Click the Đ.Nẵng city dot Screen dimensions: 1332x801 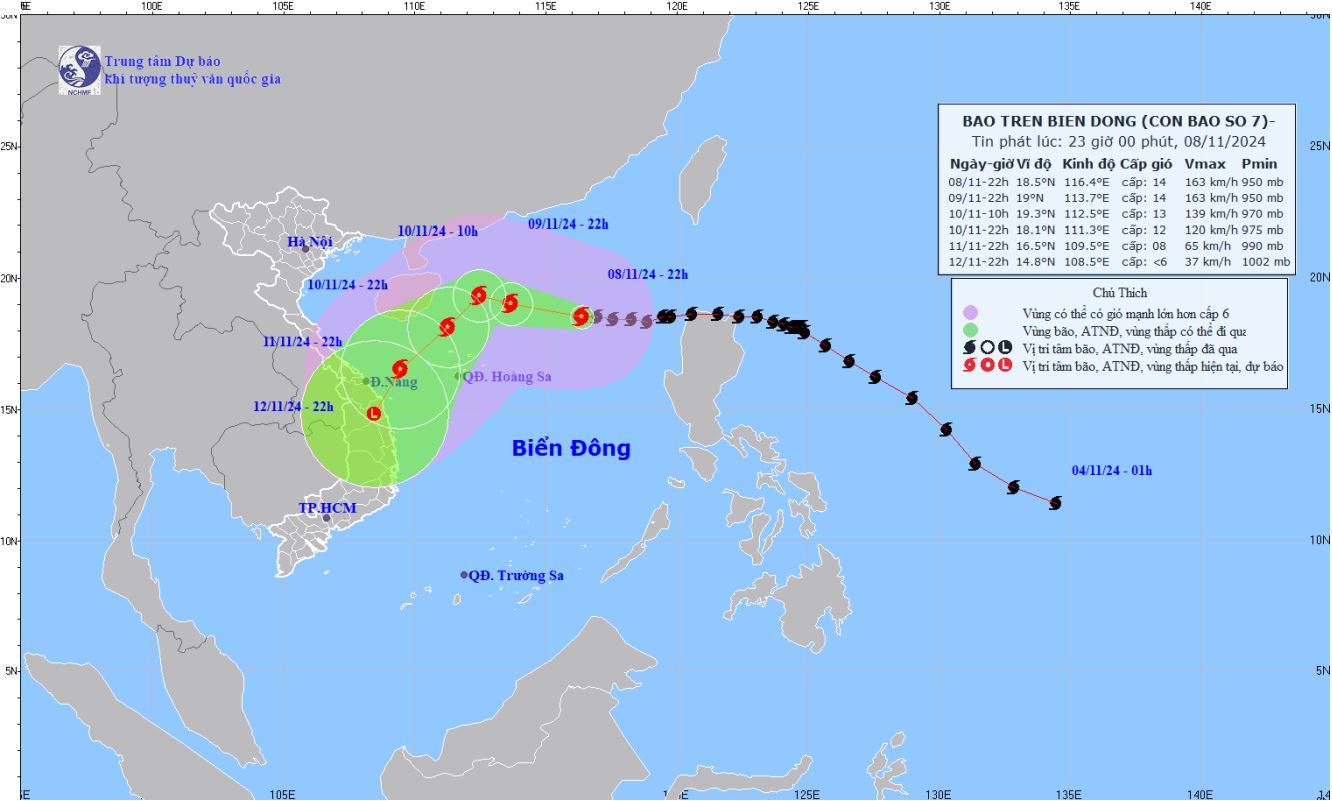click(366, 381)
